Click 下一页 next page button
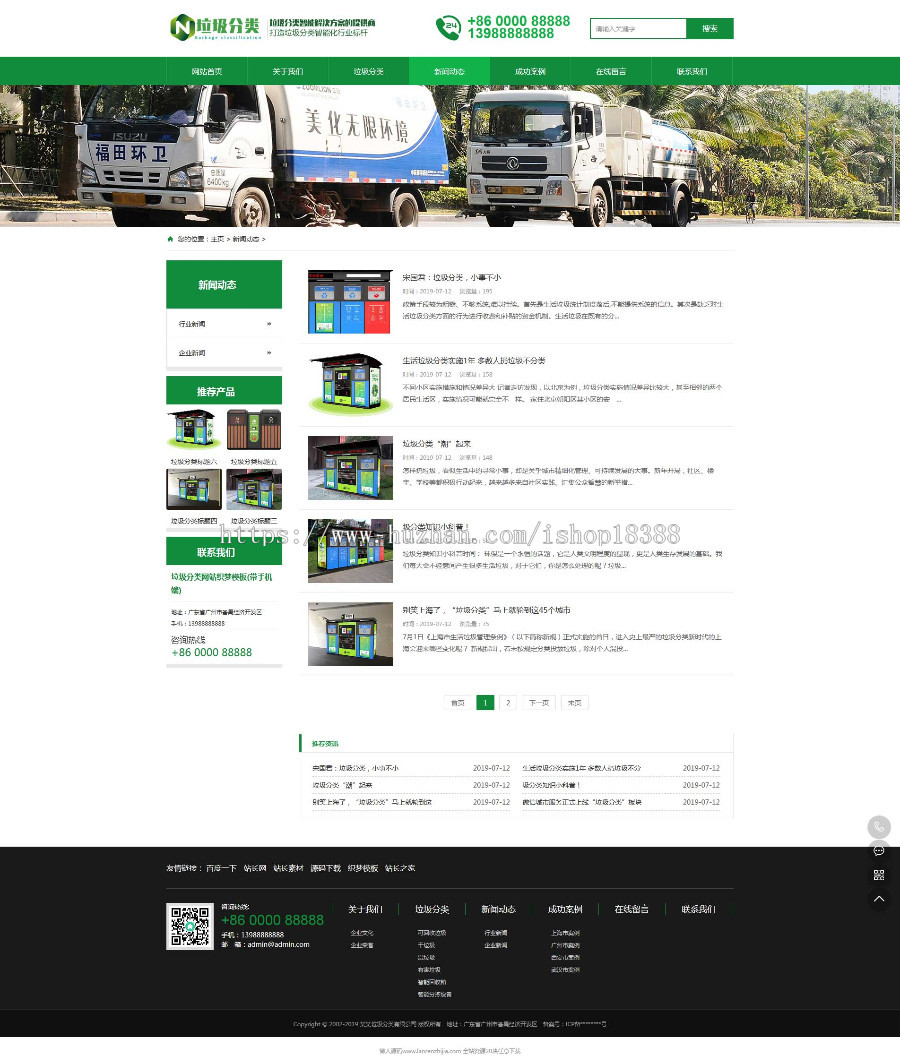The image size is (900, 1064). tap(539, 703)
